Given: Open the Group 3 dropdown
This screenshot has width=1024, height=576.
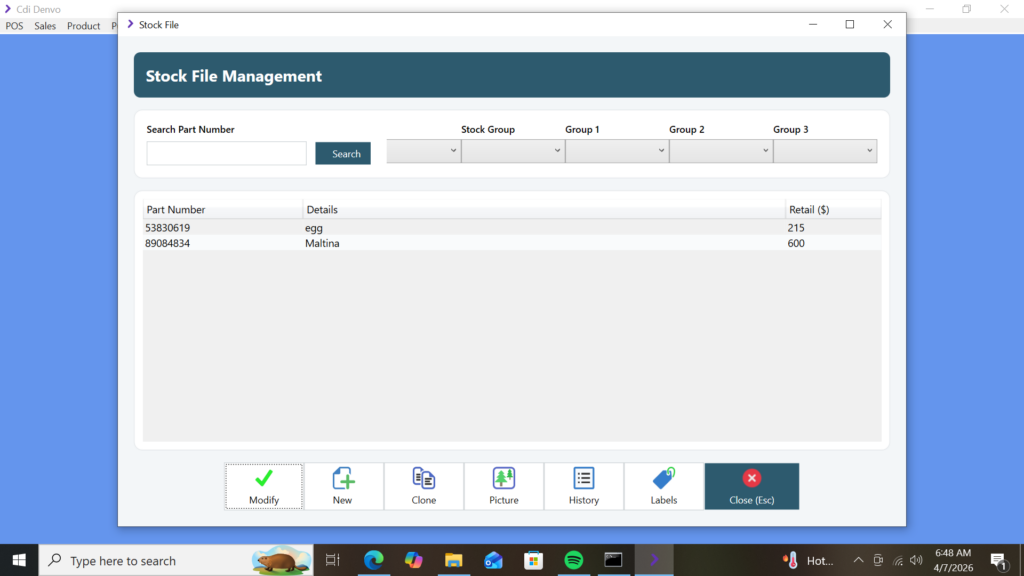Looking at the screenshot, I should [824, 151].
